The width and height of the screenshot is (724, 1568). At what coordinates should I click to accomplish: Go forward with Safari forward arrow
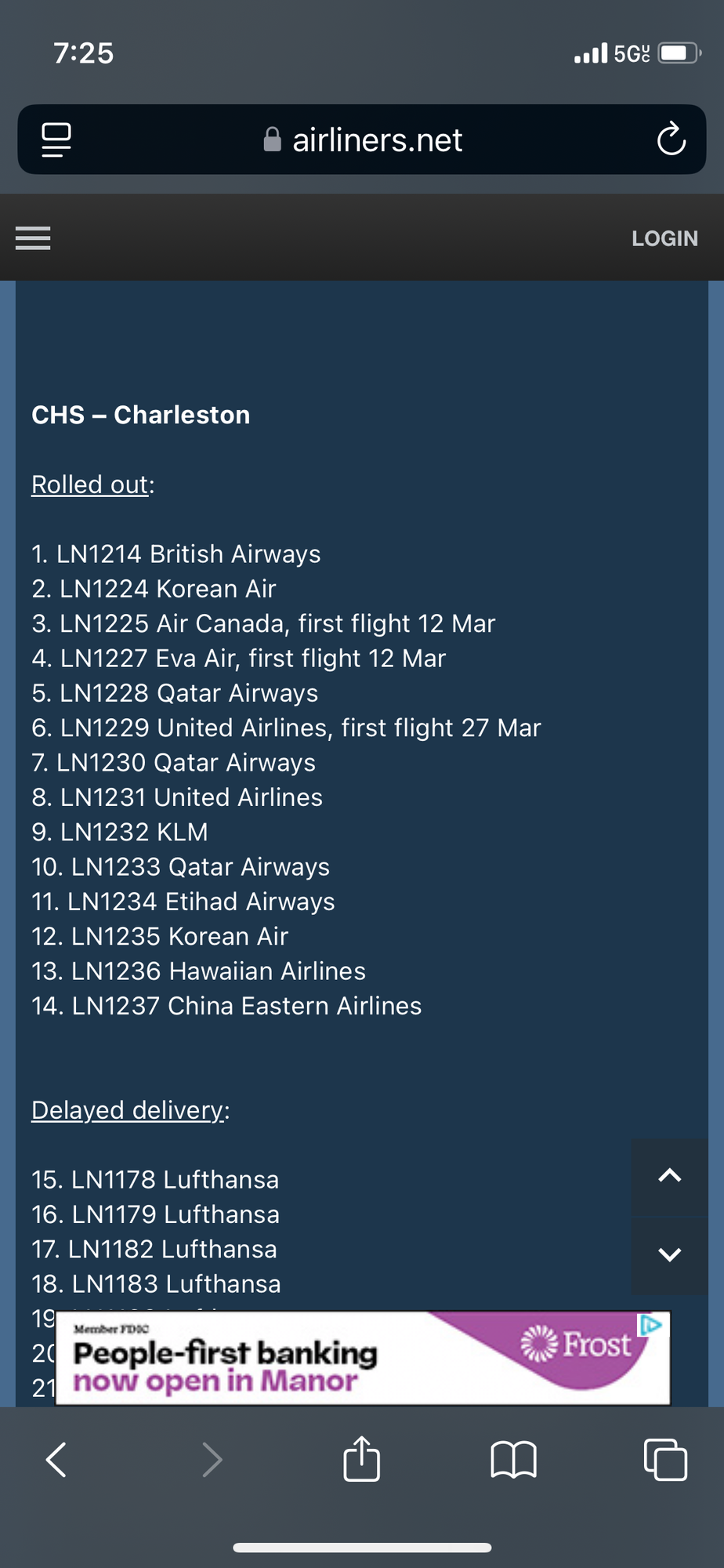(x=212, y=1460)
